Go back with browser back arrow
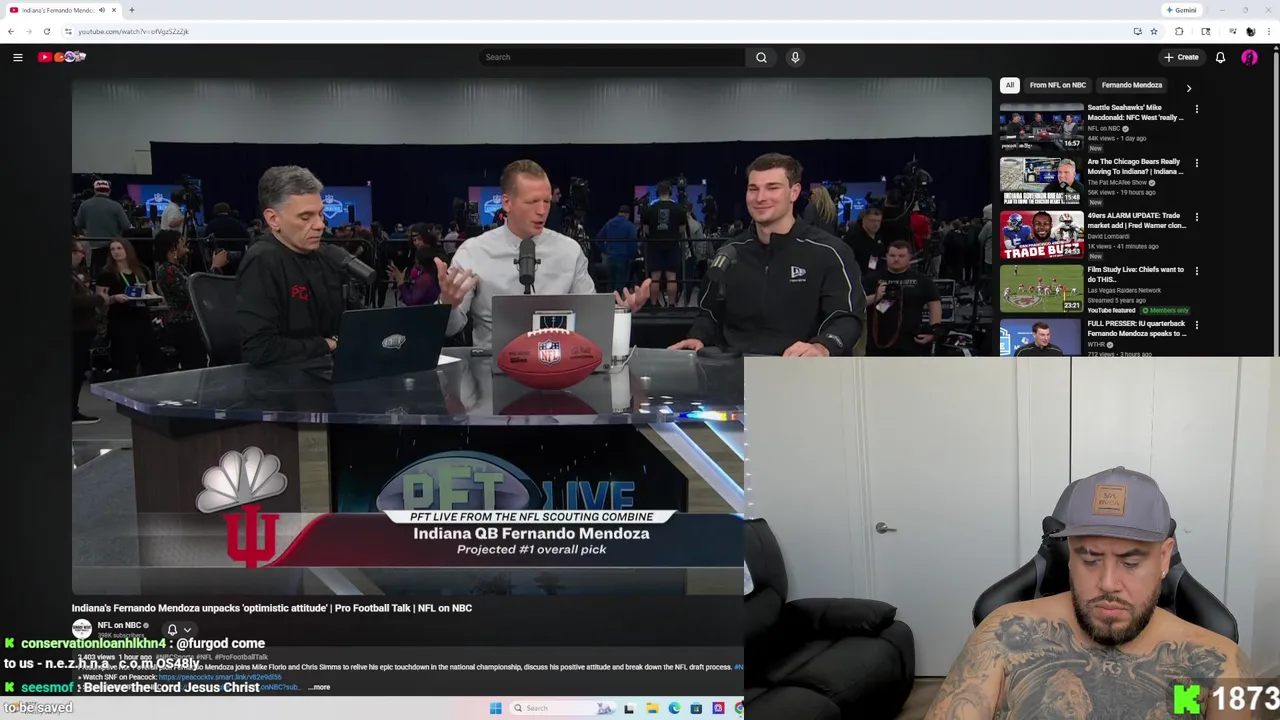The image size is (1280, 720). coord(11,31)
